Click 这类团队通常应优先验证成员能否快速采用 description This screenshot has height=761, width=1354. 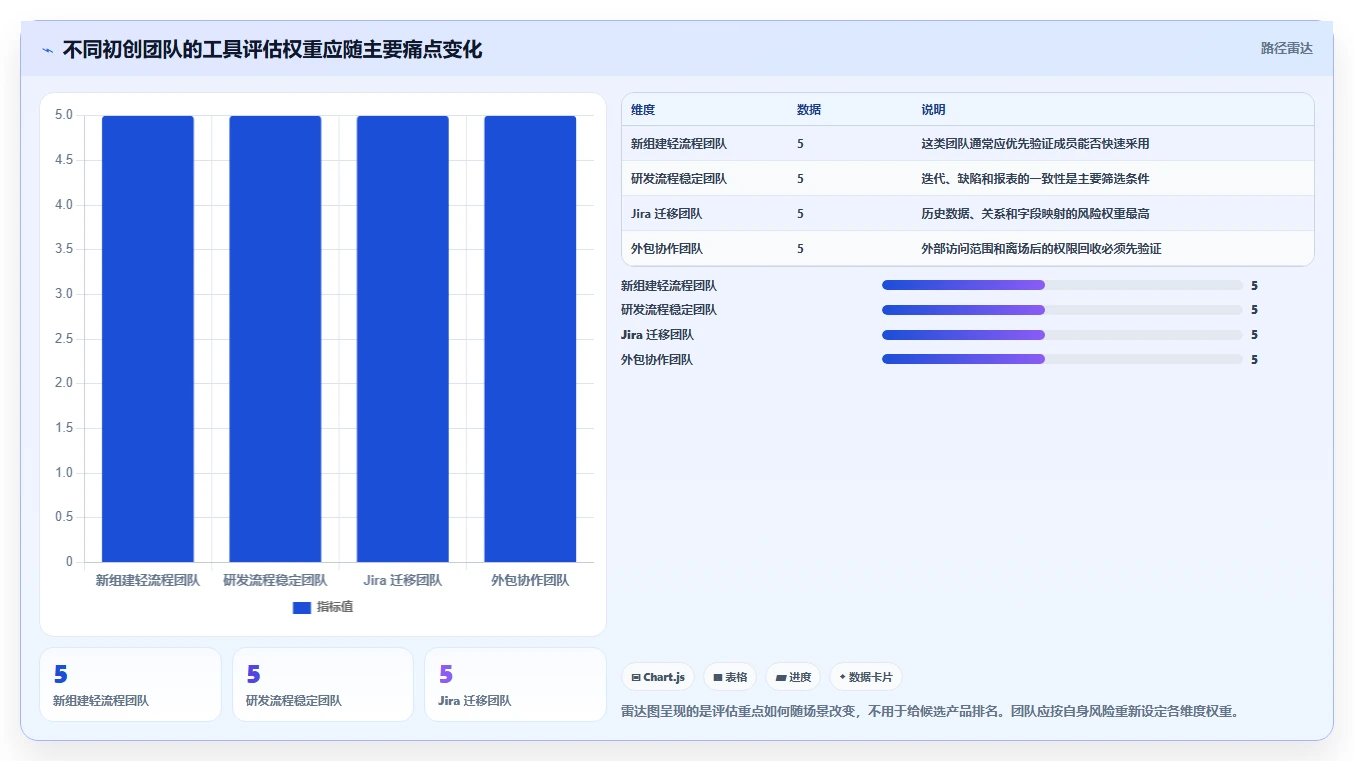click(x=1035, y=144)
